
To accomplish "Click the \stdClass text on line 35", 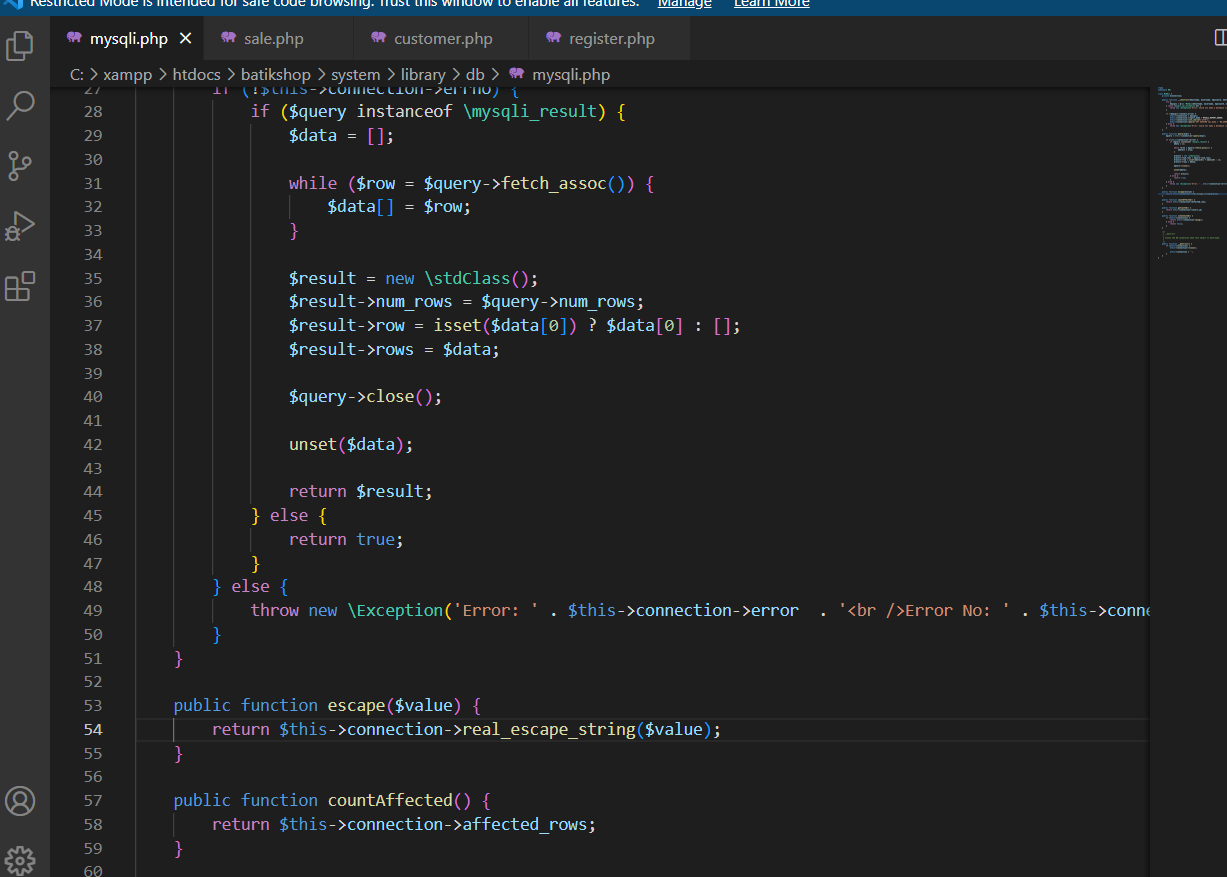I will 466,278.
